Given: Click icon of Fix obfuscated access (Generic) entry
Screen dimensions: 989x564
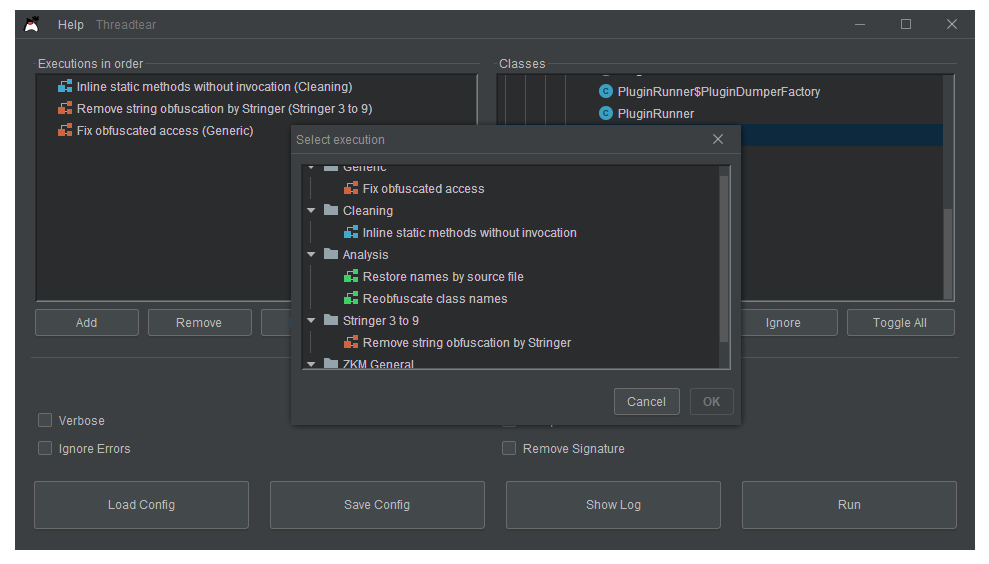Looking at the screenshot, I should pos(65,131).
